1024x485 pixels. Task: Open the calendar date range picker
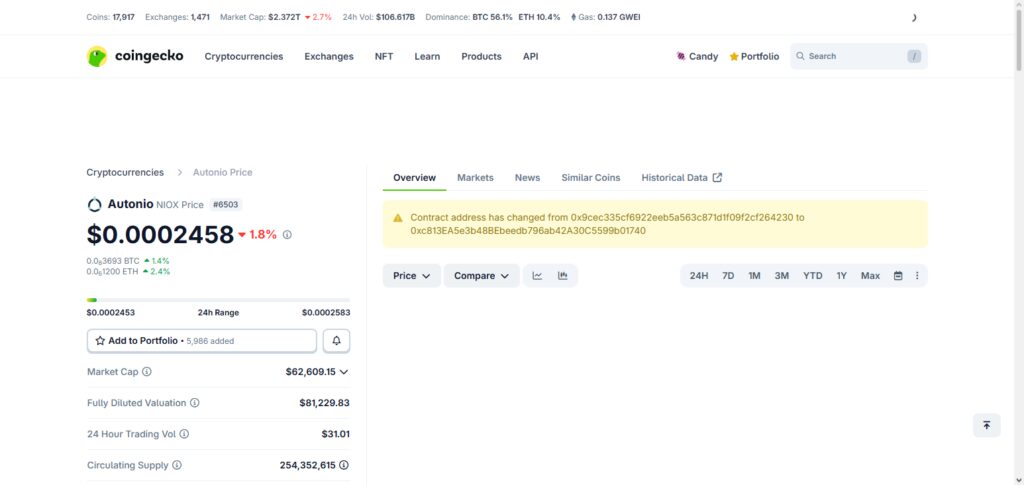(x=898, y=276)
